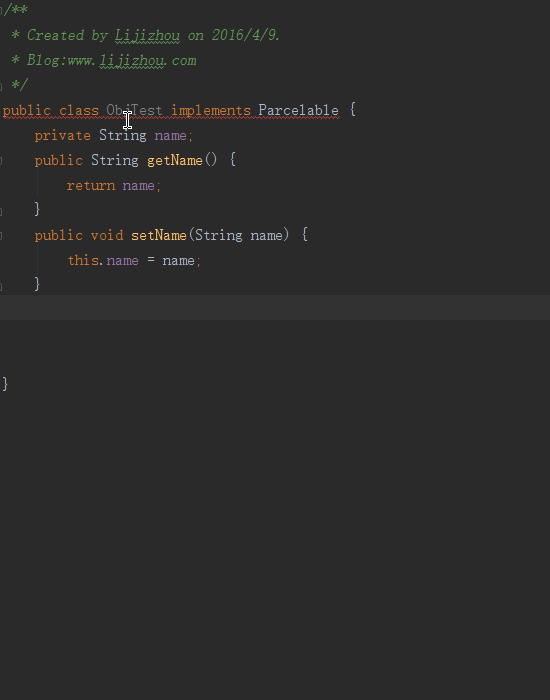
Task: Click the */ comment closing marker
Action: [x=19, y=85]
